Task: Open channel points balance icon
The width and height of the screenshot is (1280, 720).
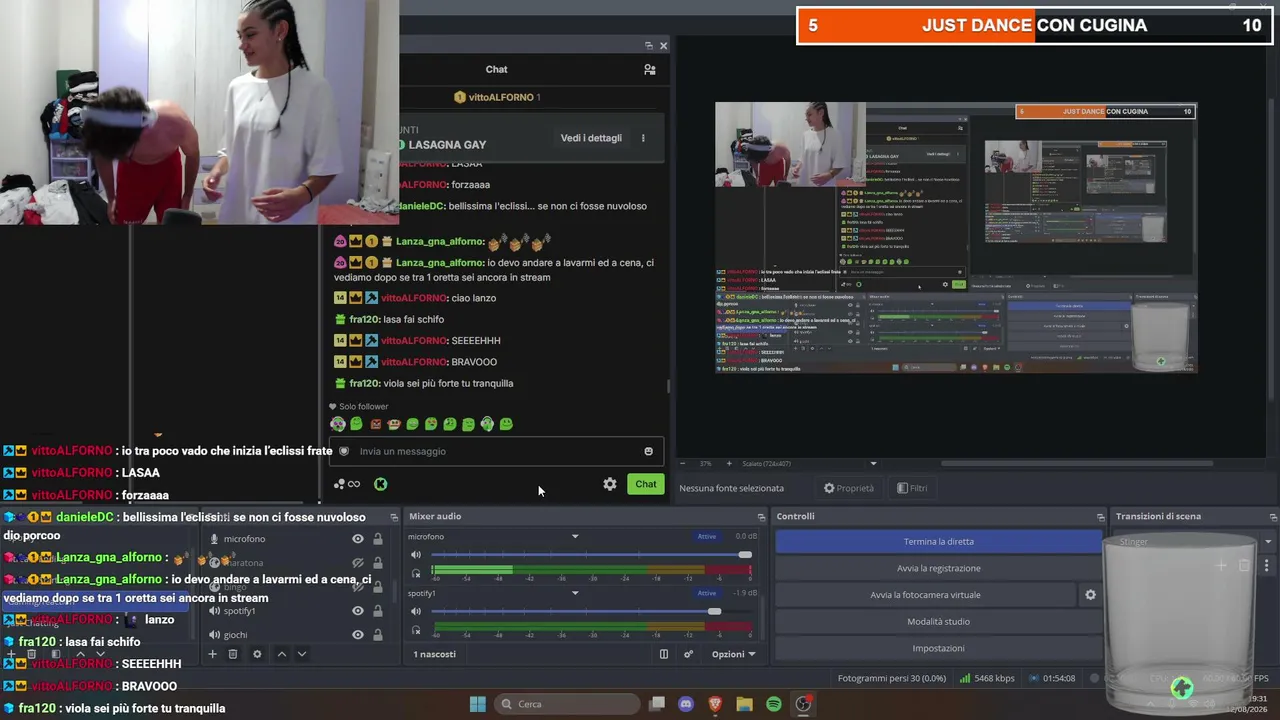Action: point(346,484)
